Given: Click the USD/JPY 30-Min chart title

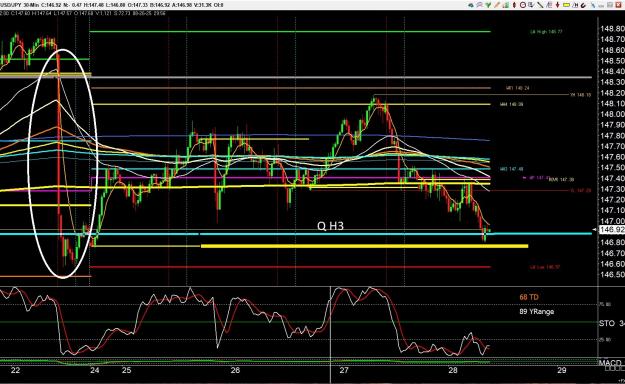Looking at the screenshot, I should (x=19, y=5).
